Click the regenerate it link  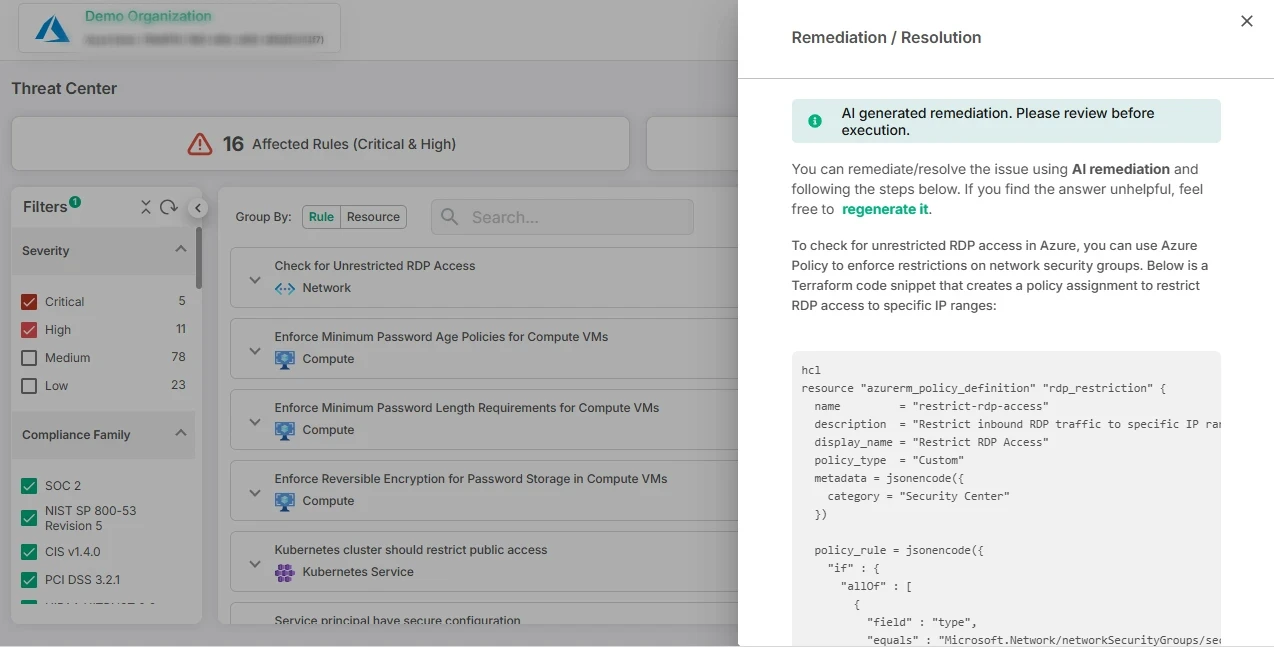click(885, 209)
